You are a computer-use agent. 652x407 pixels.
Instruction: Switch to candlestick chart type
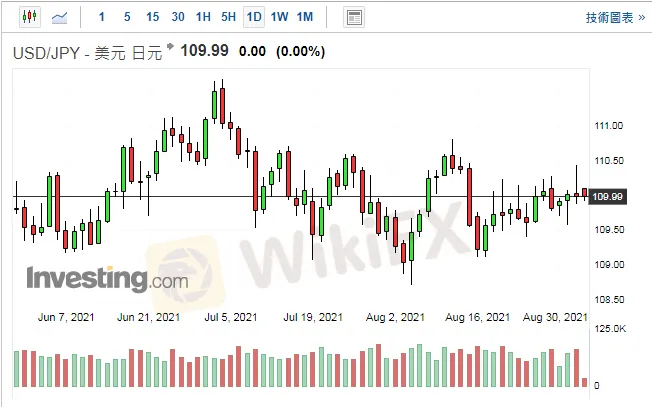coord(28,17)
